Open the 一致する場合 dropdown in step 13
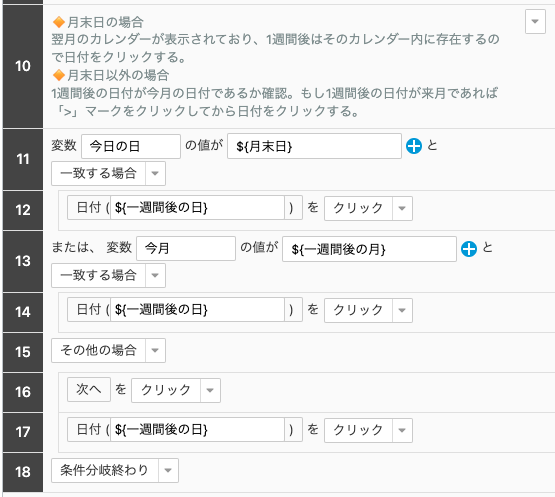This screenshot has width=555, height=497. [x=155, y=275]
